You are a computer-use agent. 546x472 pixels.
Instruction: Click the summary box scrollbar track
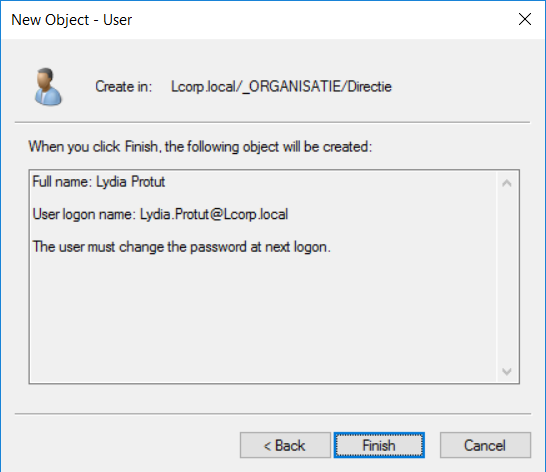coord(507,277)
